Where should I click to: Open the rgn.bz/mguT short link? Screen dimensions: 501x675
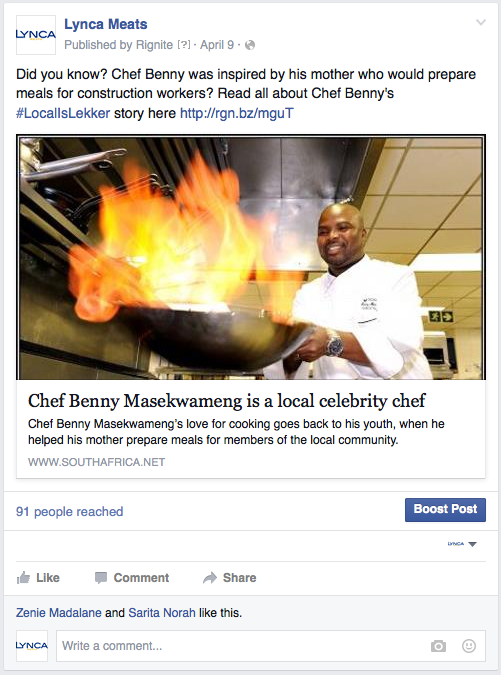[x=237, y=113]
